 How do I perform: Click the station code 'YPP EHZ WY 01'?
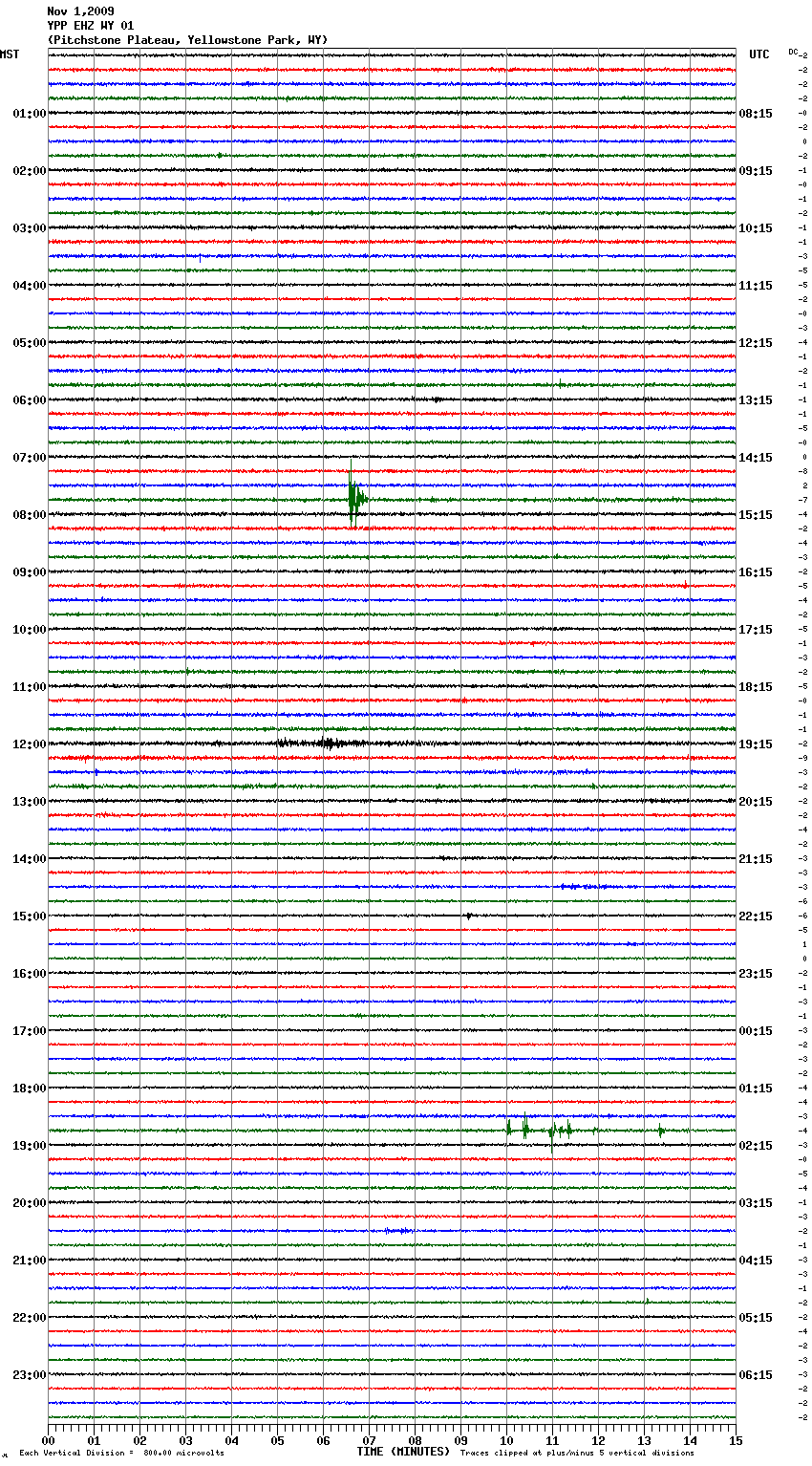91,26
